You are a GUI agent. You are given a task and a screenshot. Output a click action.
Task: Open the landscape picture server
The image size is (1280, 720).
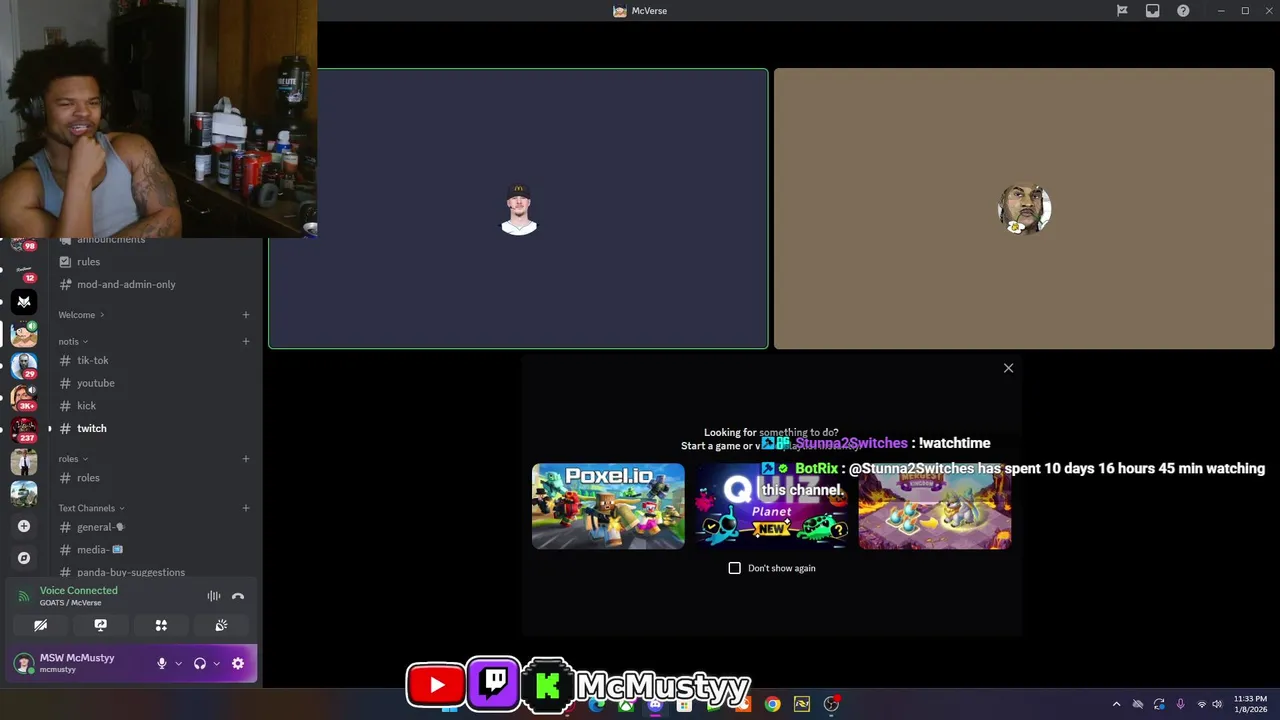(24, 493)
